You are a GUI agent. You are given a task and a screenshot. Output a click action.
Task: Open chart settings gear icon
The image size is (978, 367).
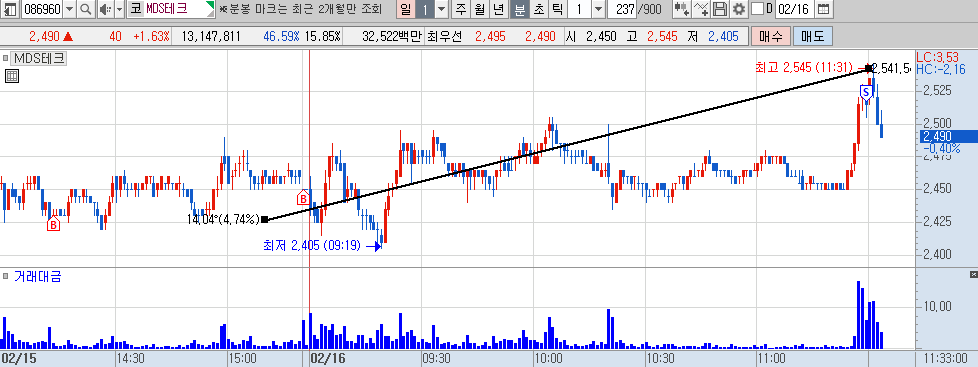(x=739, y=9)
